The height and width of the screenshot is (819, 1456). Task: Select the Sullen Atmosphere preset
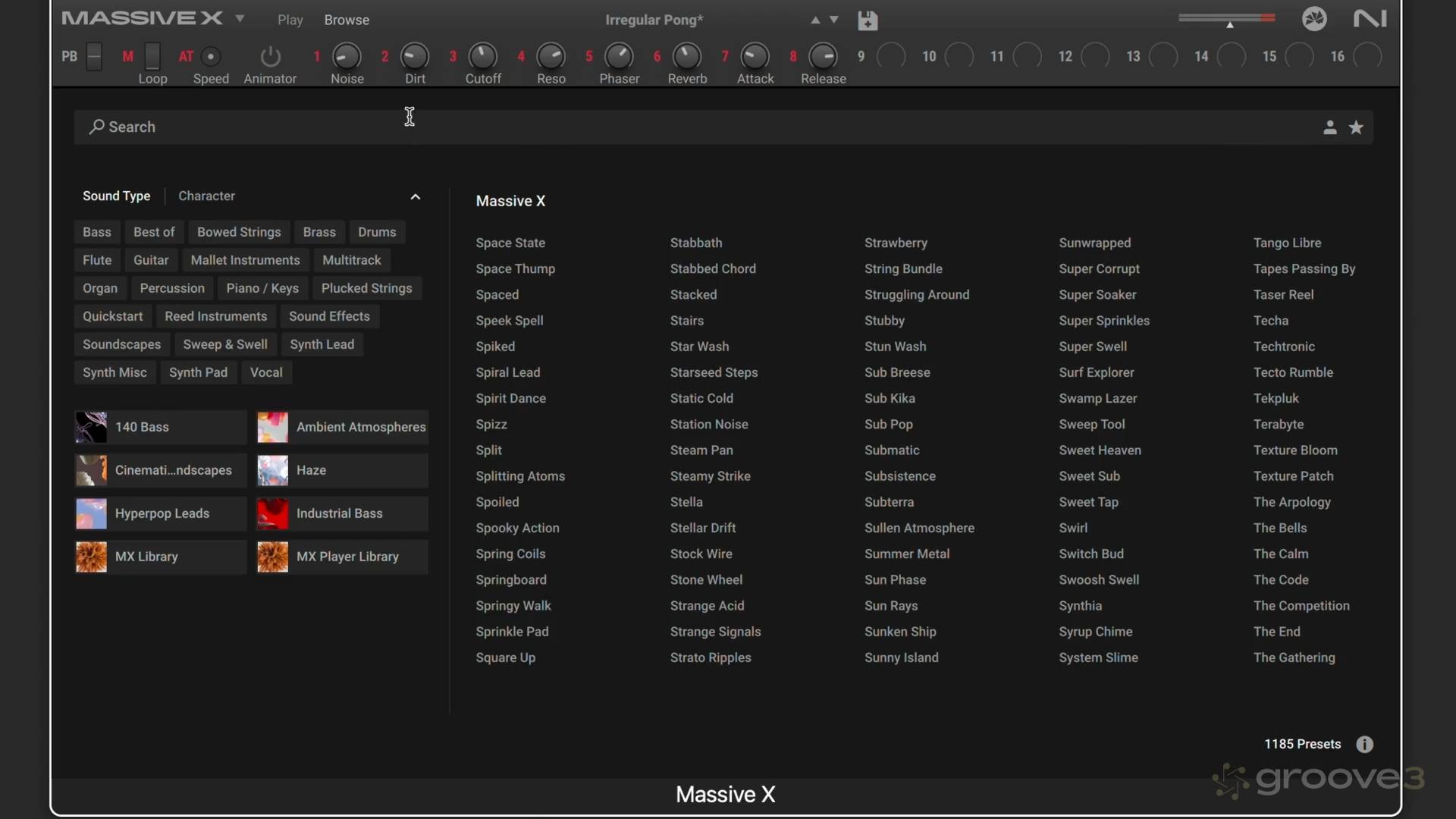pos(919,528)
